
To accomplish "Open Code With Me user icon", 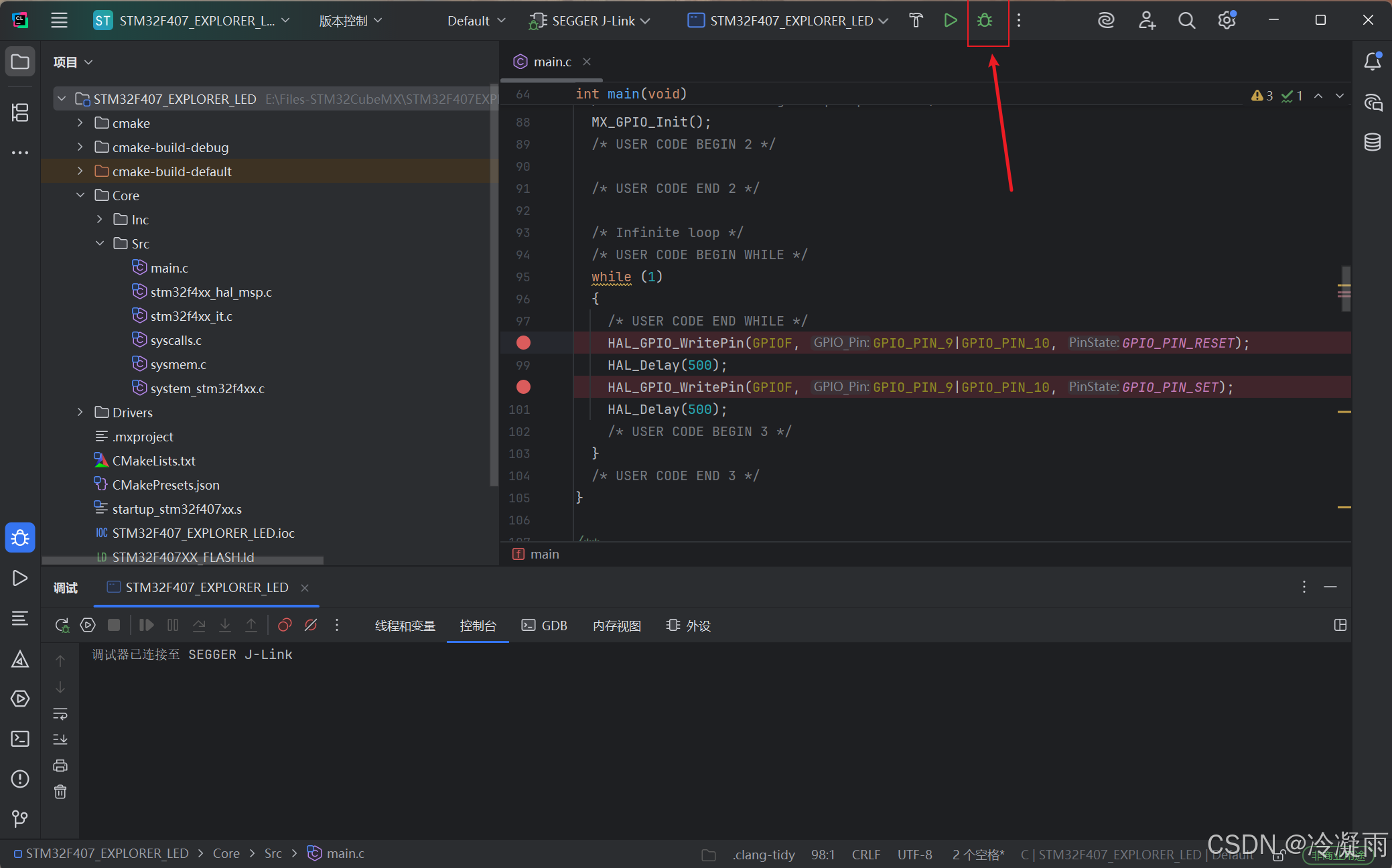I will tap(1147, 20).
